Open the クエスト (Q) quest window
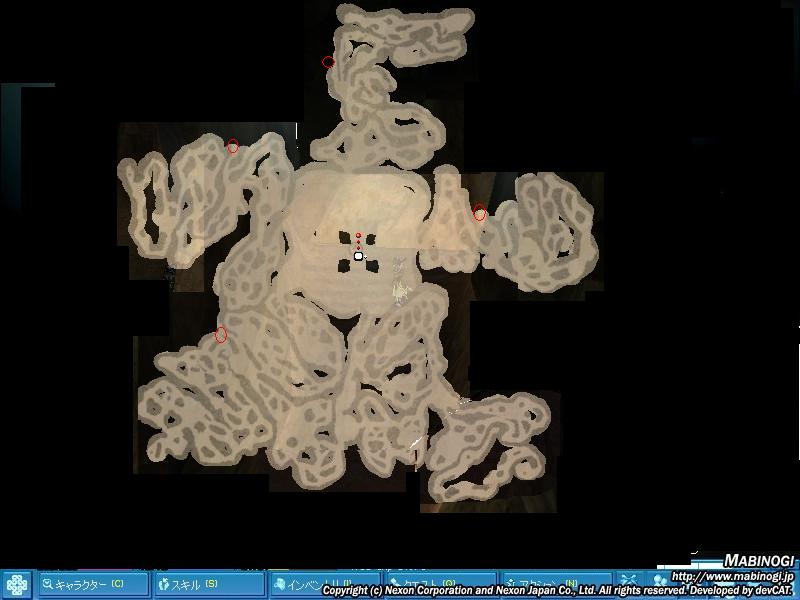 pyautogui.click(x=440, y=584)
